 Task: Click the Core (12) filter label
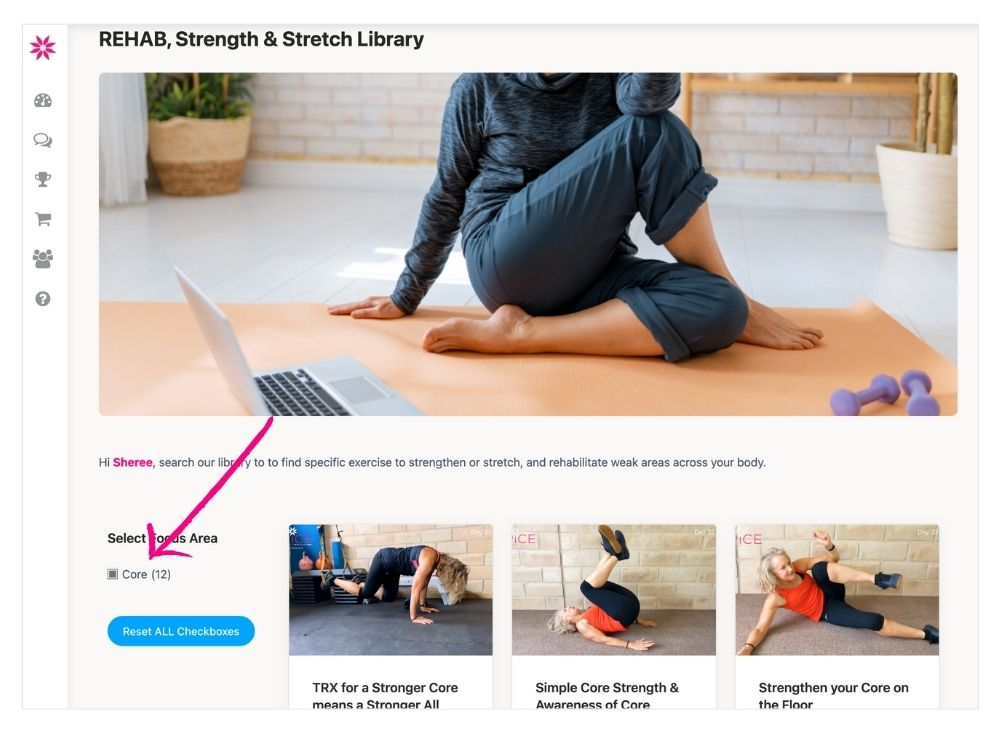click(146, 574)
